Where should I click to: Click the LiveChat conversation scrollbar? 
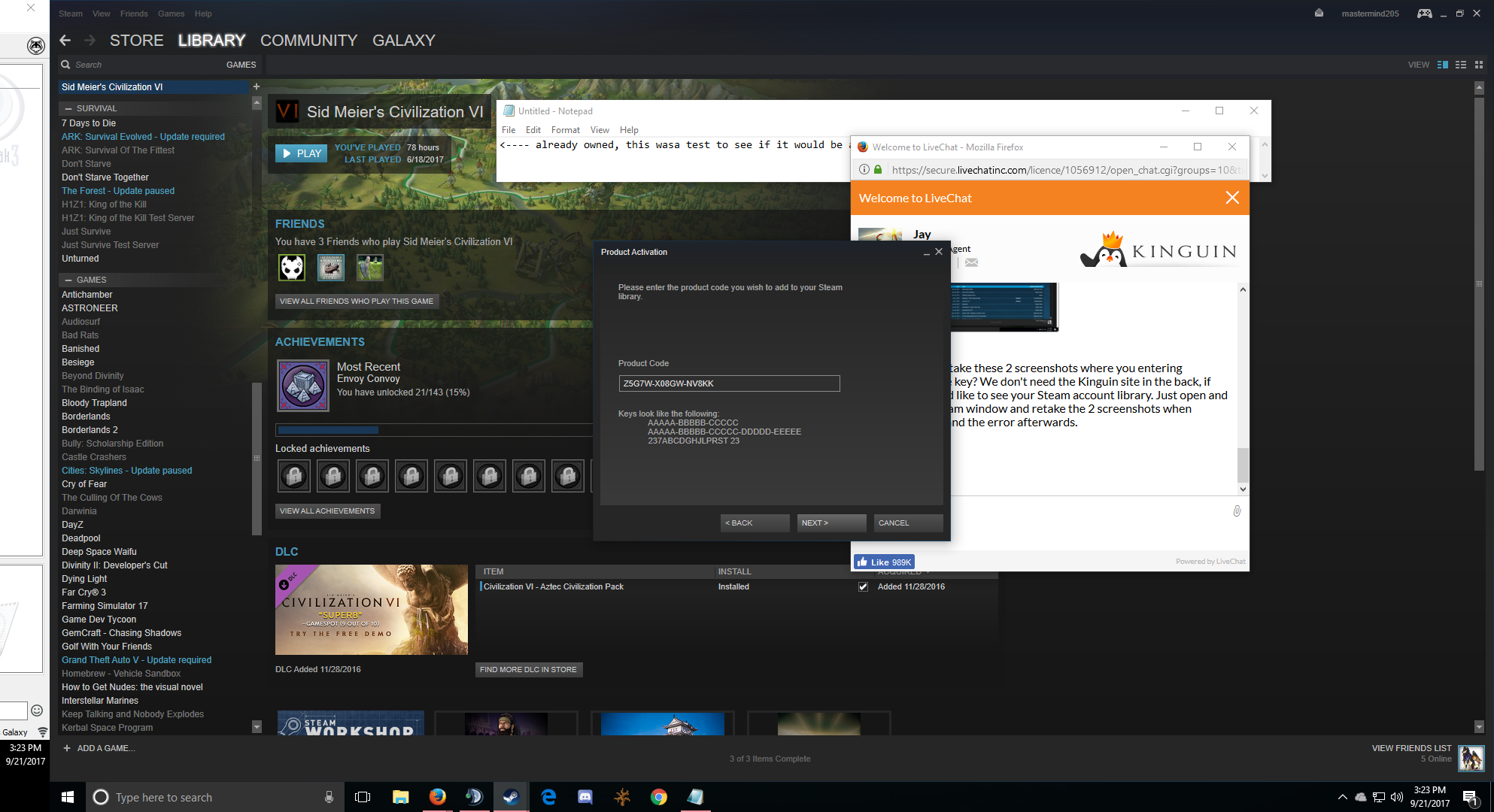1243,464
